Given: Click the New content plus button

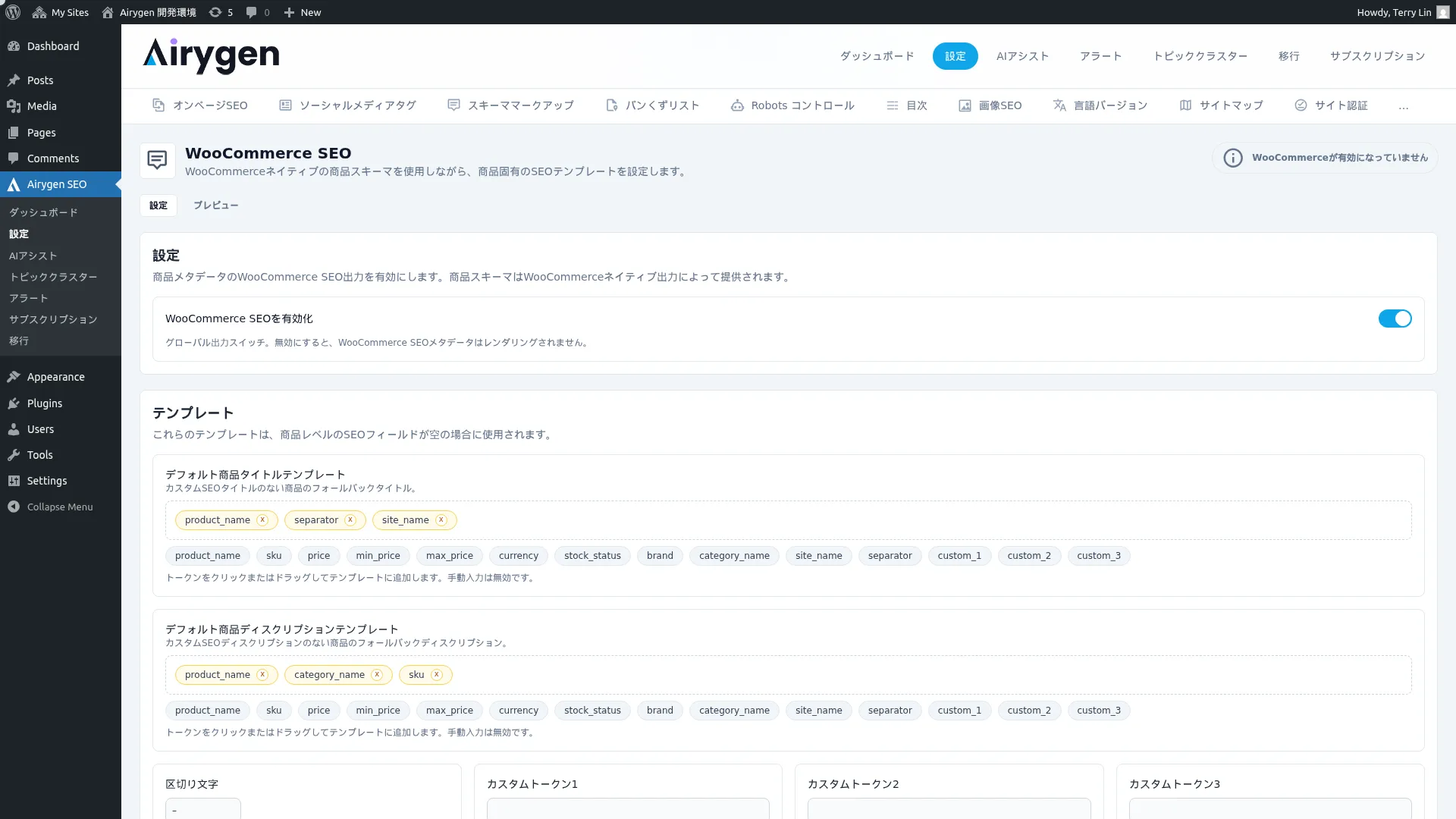Looking at the screenshot, I should tap(302, 12).
